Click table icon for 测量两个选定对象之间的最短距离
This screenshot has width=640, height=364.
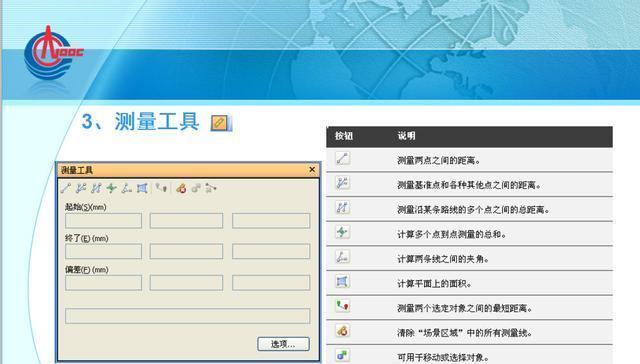coord(342,306)
